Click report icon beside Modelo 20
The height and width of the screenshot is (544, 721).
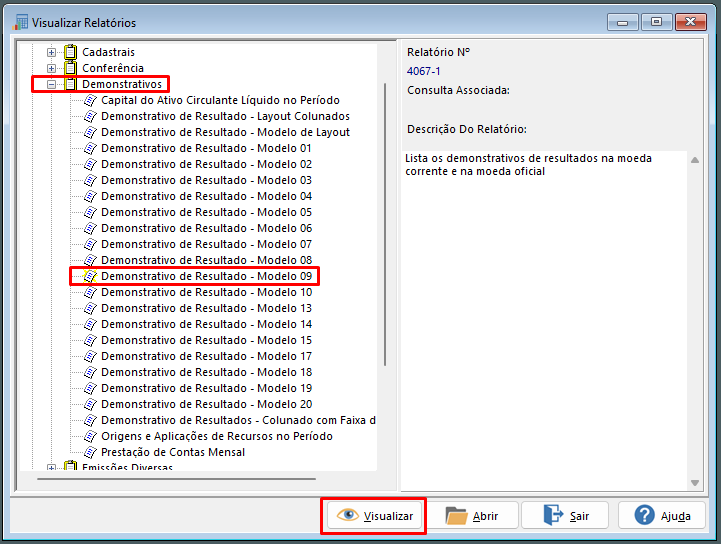pyautogui.click(x=91, y=404)
